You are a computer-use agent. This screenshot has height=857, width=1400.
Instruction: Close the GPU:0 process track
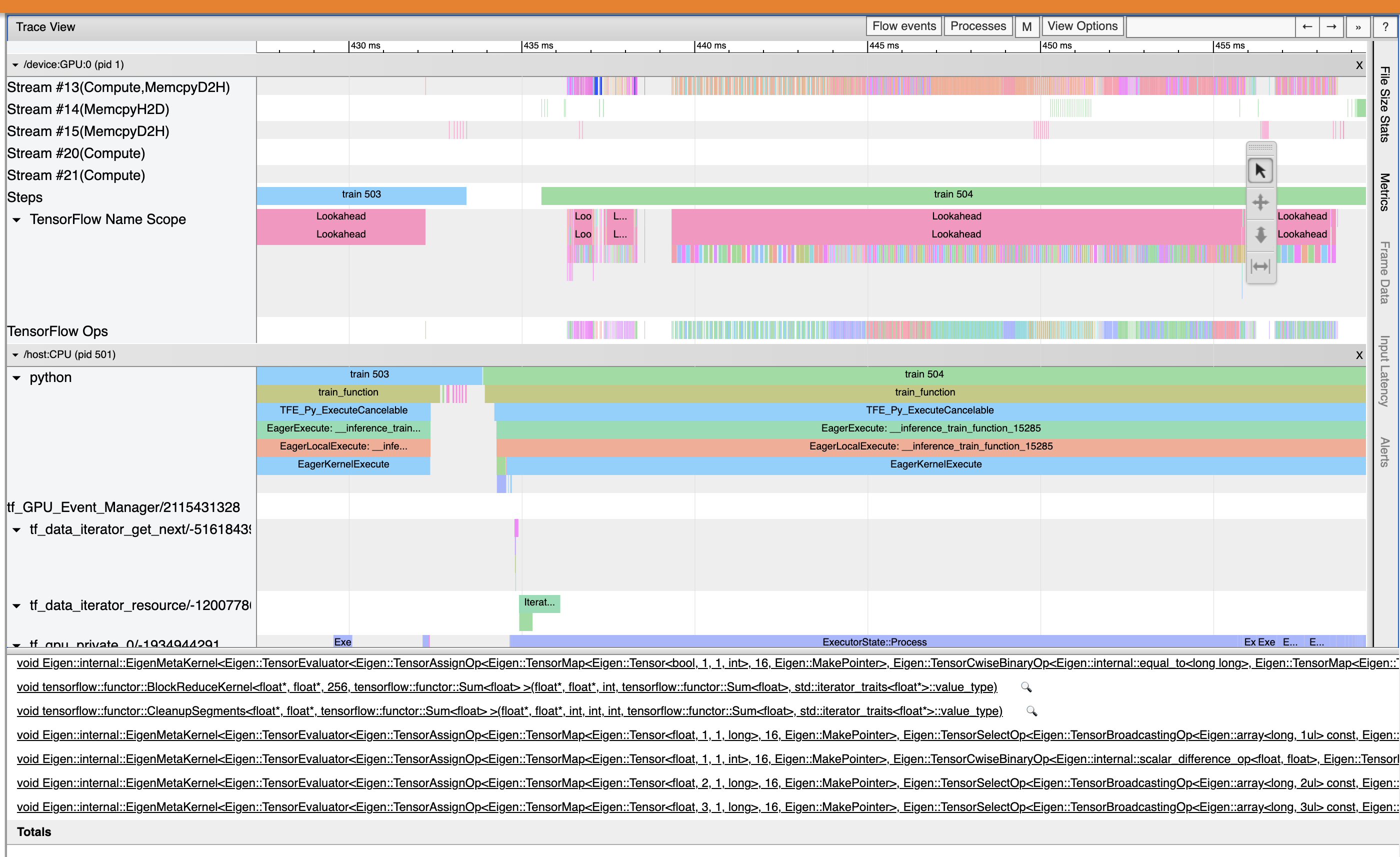click(x=1359, y=65)
